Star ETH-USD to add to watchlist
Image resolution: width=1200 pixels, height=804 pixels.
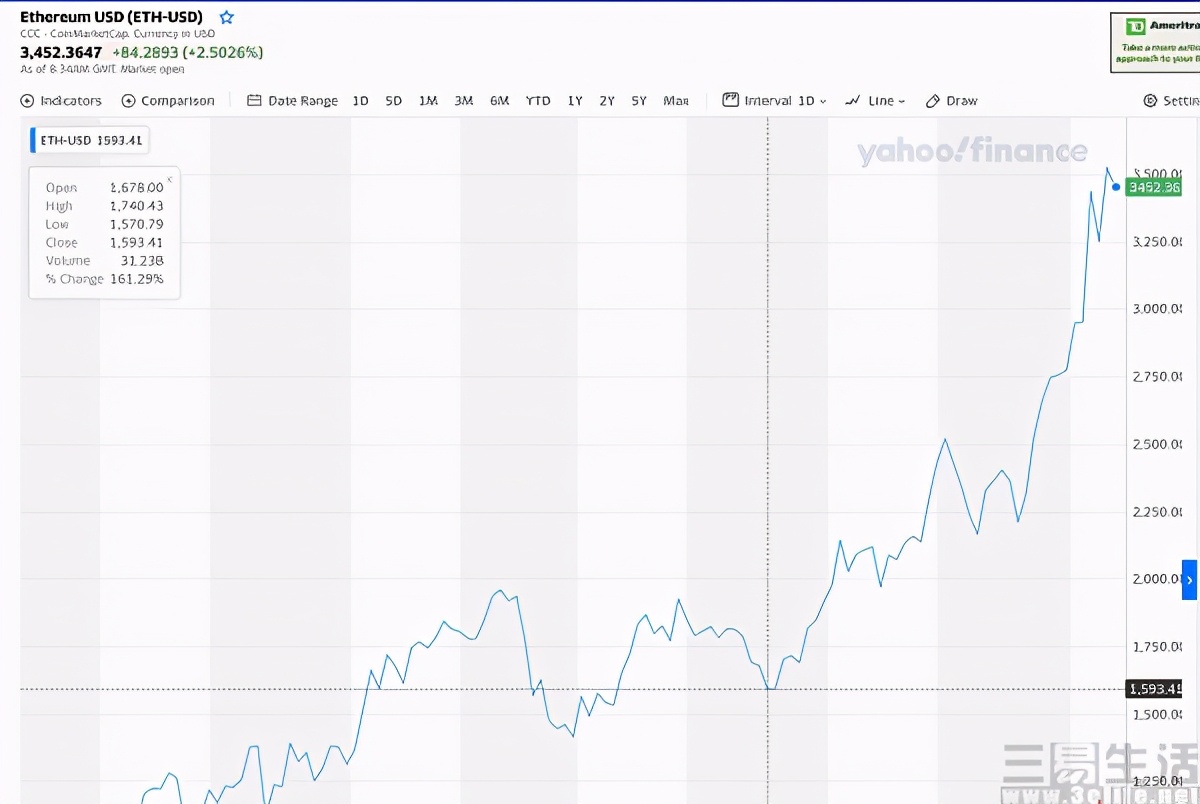point(227,17)
